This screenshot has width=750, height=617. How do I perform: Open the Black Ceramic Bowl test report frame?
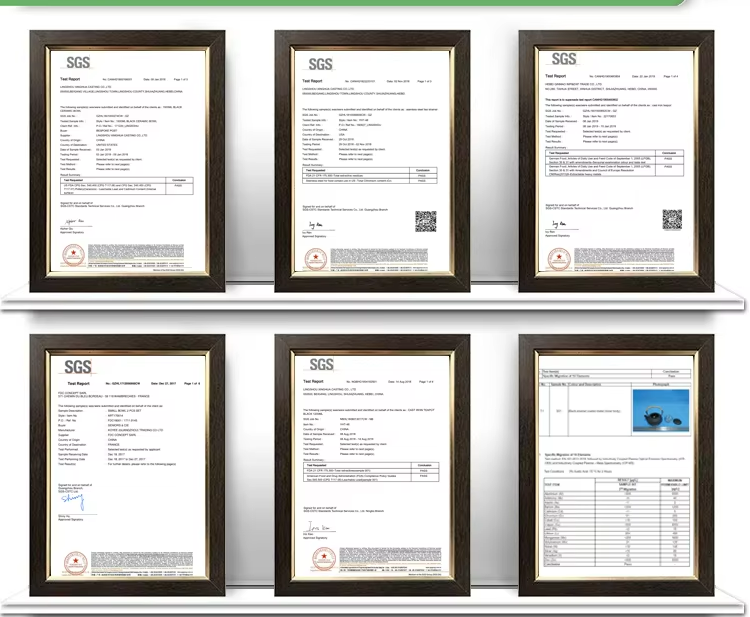(x=127, y=161)
